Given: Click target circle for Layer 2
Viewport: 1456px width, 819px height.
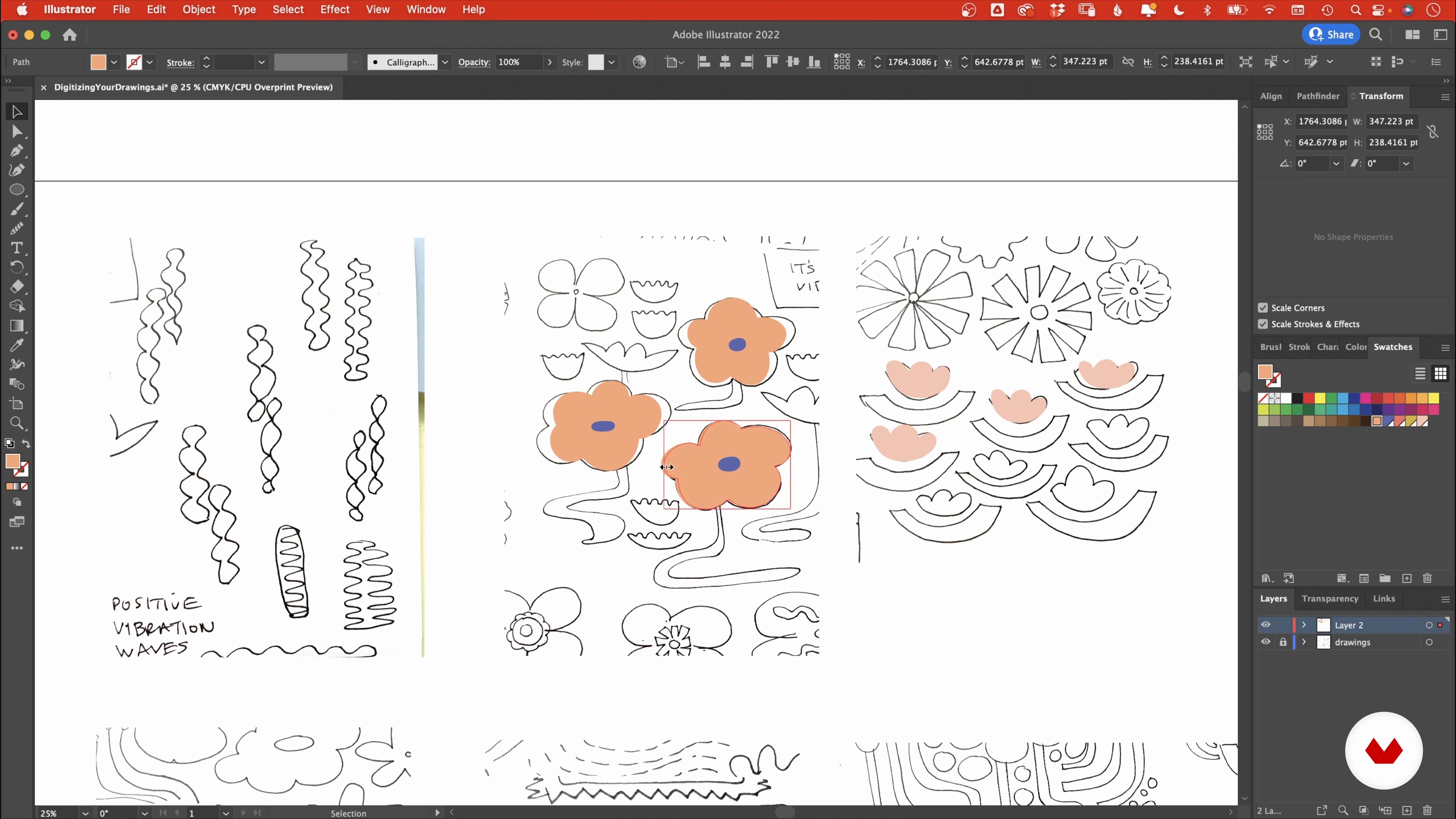Looking at the screenshot, I should click(x=1429, y=625).
